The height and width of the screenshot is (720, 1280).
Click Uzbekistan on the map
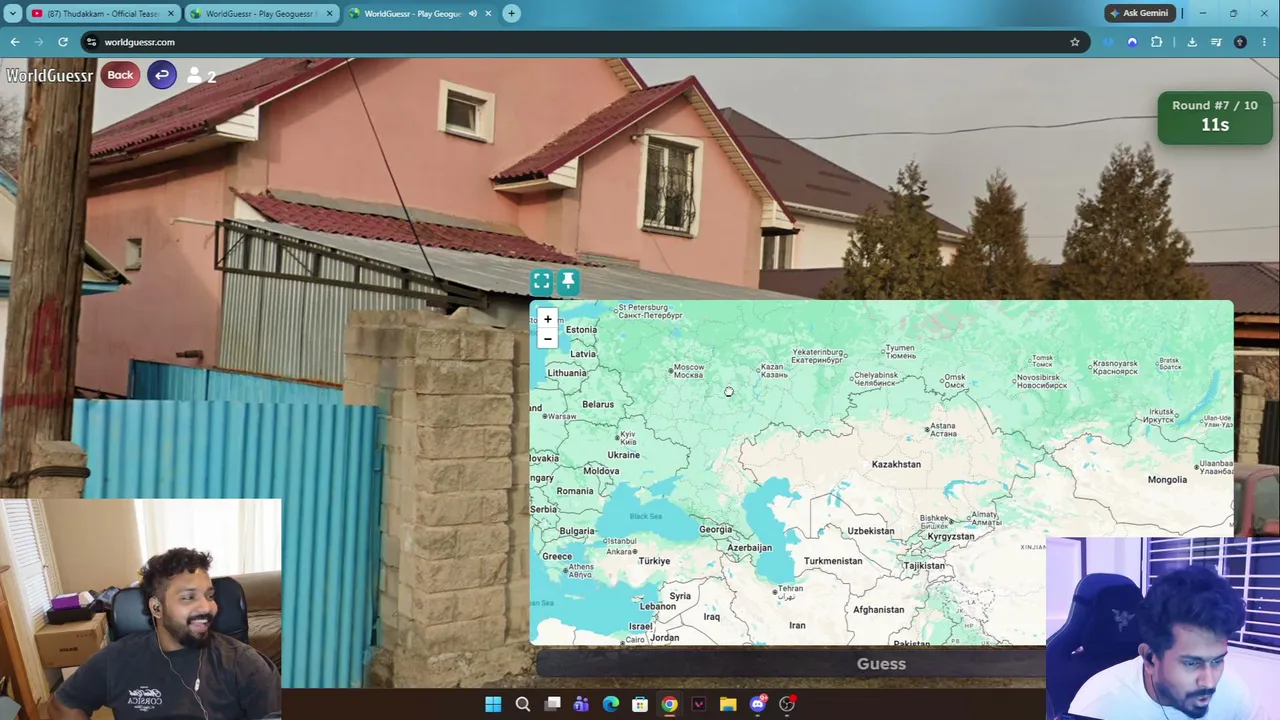click(870, 531)
